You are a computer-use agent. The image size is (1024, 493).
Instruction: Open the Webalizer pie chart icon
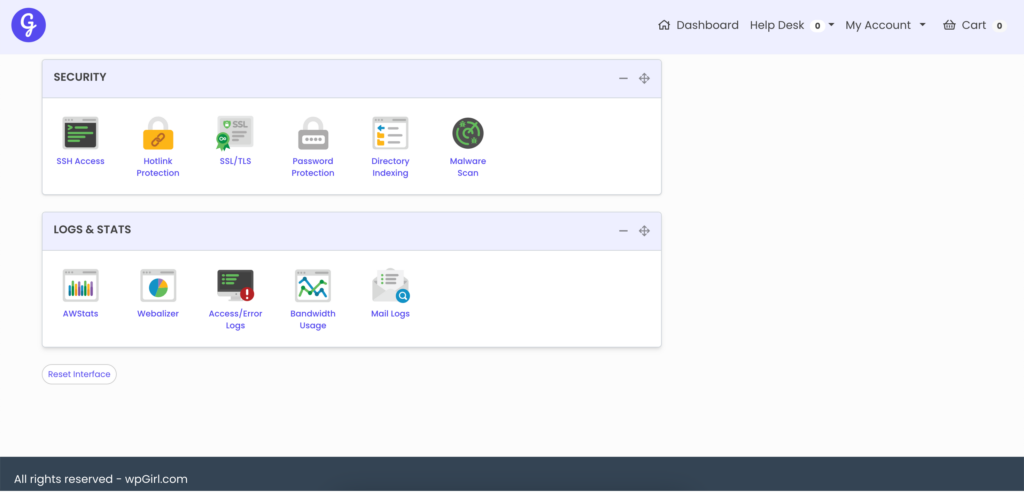point(158,285)
